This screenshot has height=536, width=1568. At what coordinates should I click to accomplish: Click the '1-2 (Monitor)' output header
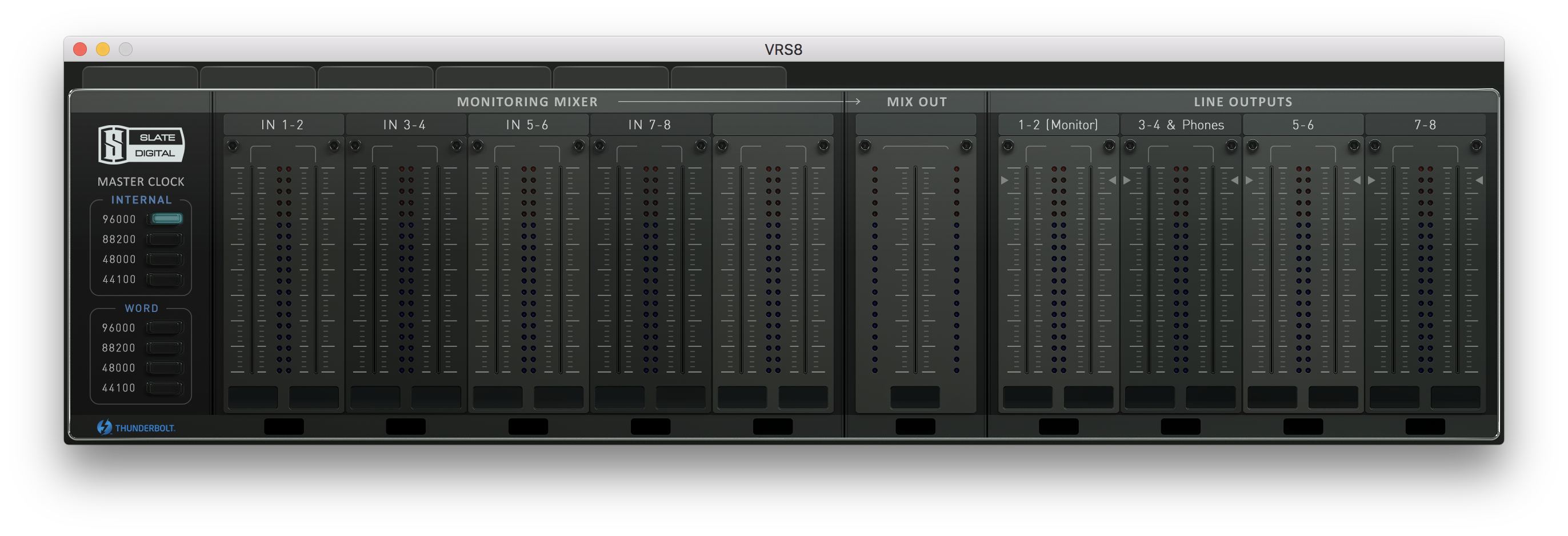[1058, 125]
